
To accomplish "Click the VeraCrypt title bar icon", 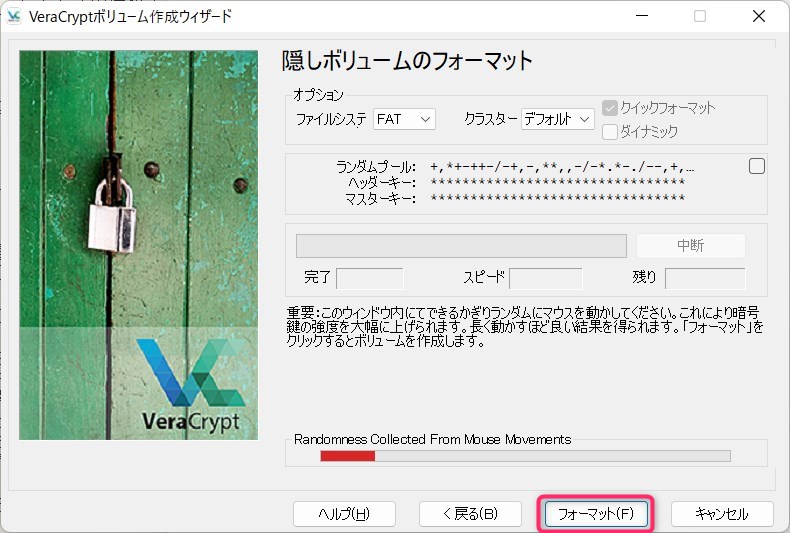I will pyautogui.click(x=14, y=16).
